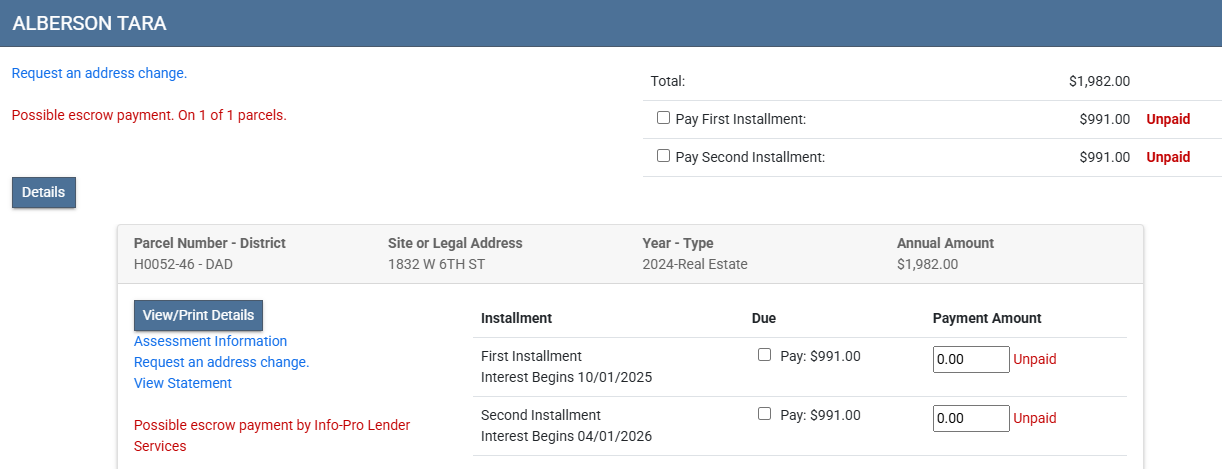The width and height of the screenshot is (1222, 469).
Task: Focus the Second Installment payment amount field
Action: (970, 418)
